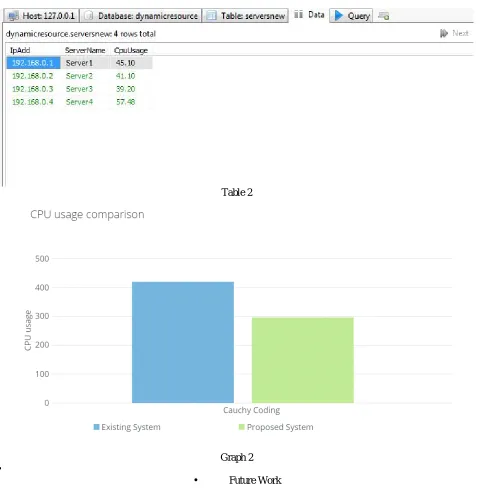Click the CPU usage comparison title
The image size is (480, 491).
pos(87,214)
